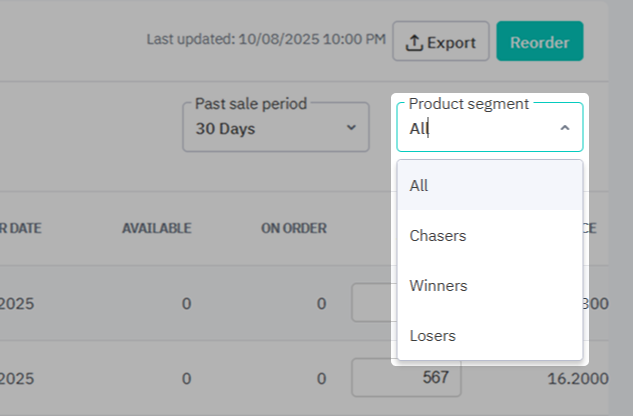
Task: Click the second row's date cell
Action: click(x=17, y=379)
